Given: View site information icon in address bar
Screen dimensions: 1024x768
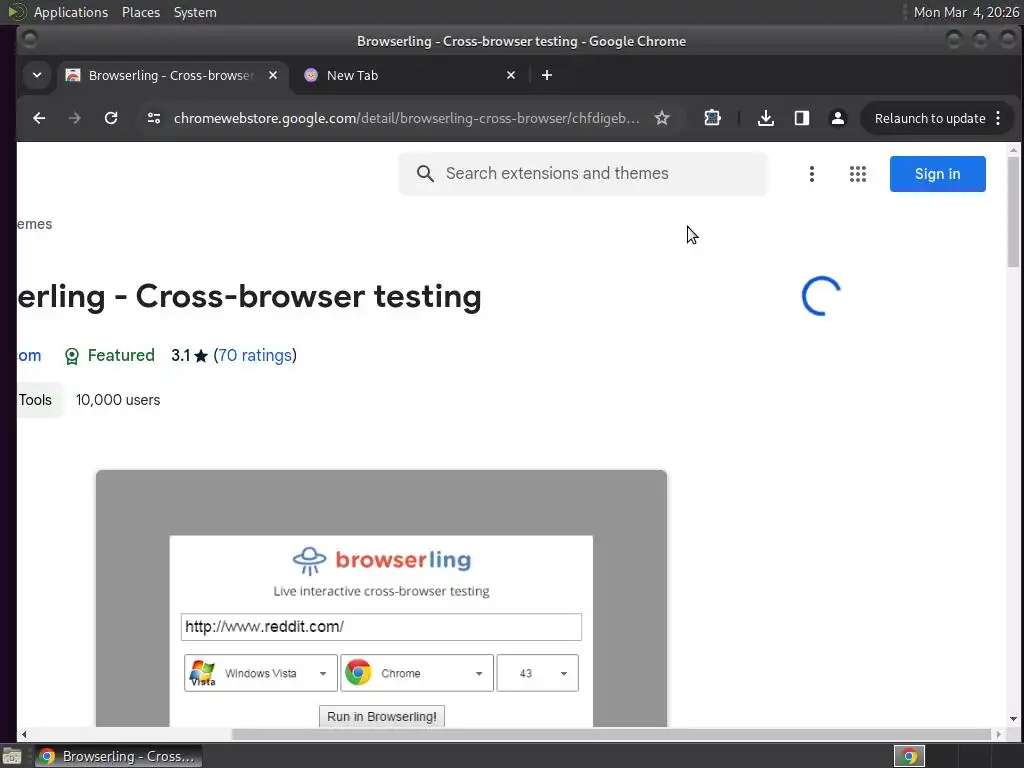Looking at the screenshot, I should (154, 118).
